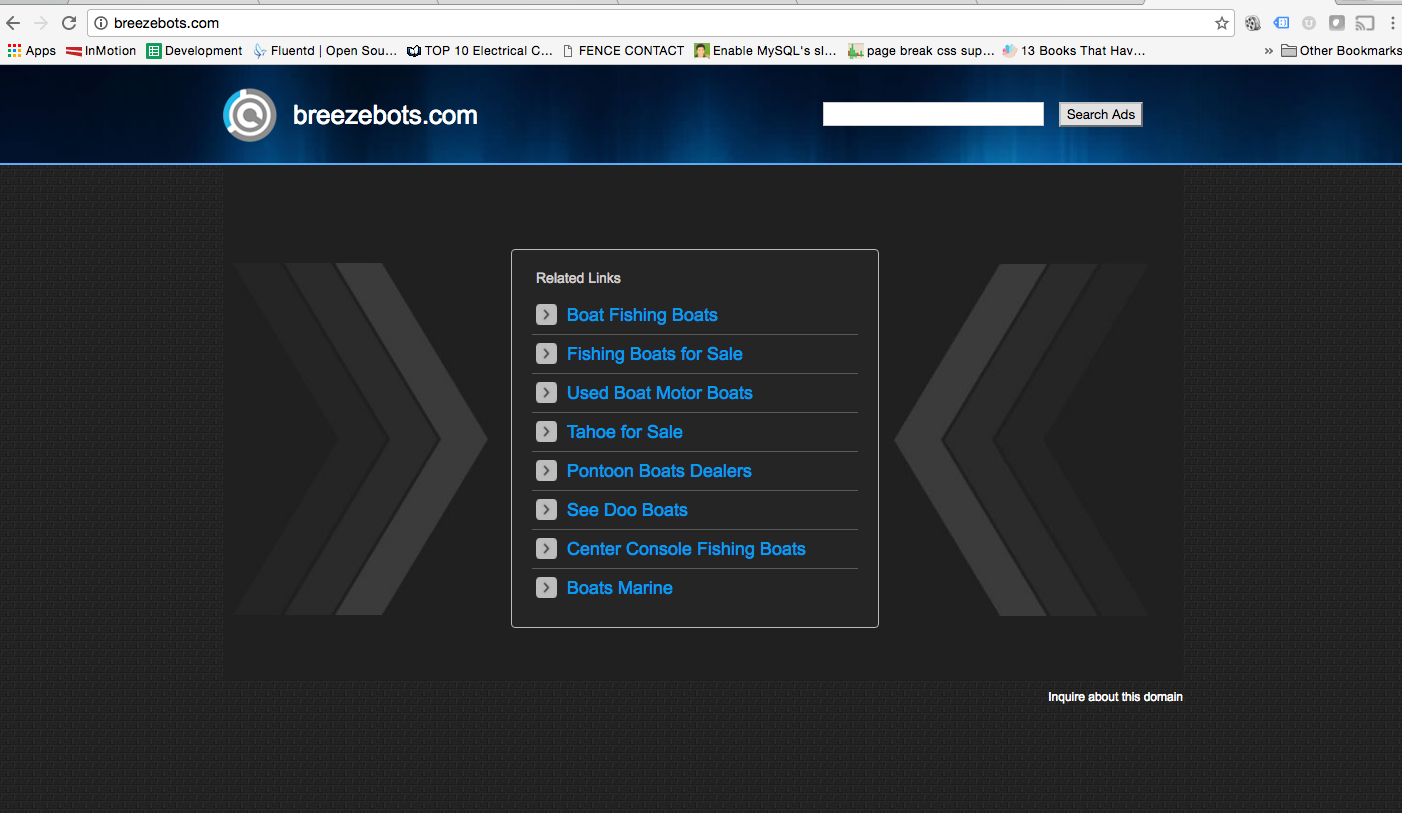This screenshot has width=1402, height=813.
Task: Click the breezebots.com round logo icon
Action: pos(249,115)
